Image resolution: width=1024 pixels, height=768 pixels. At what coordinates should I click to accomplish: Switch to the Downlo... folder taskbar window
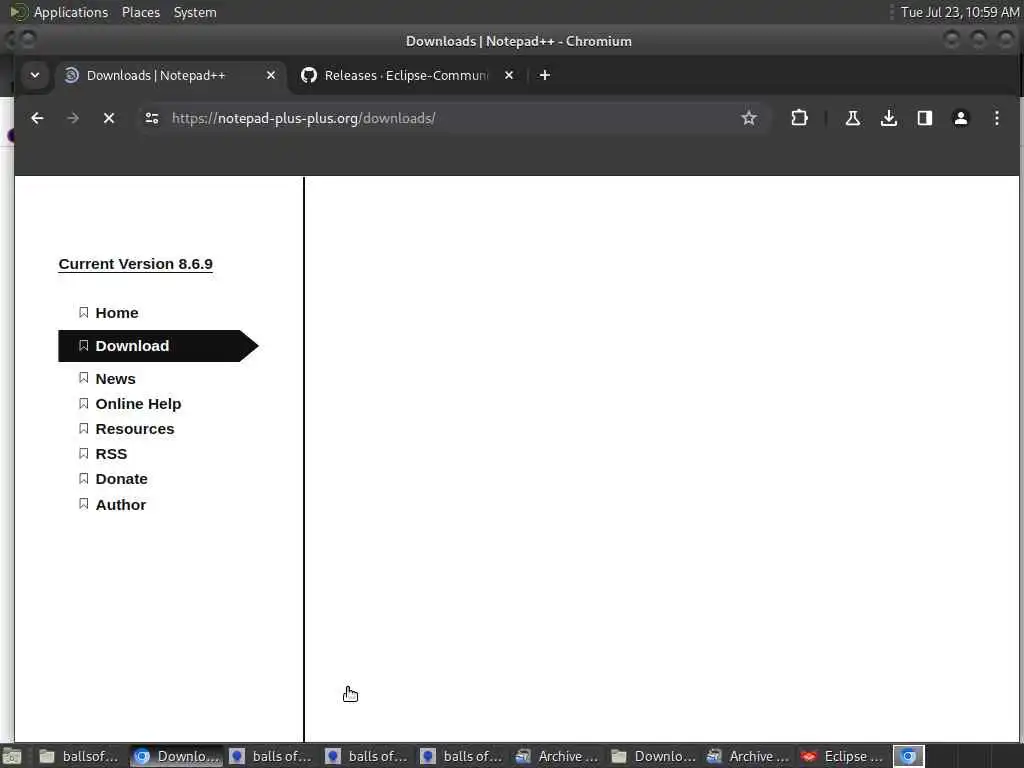(652, 756)
